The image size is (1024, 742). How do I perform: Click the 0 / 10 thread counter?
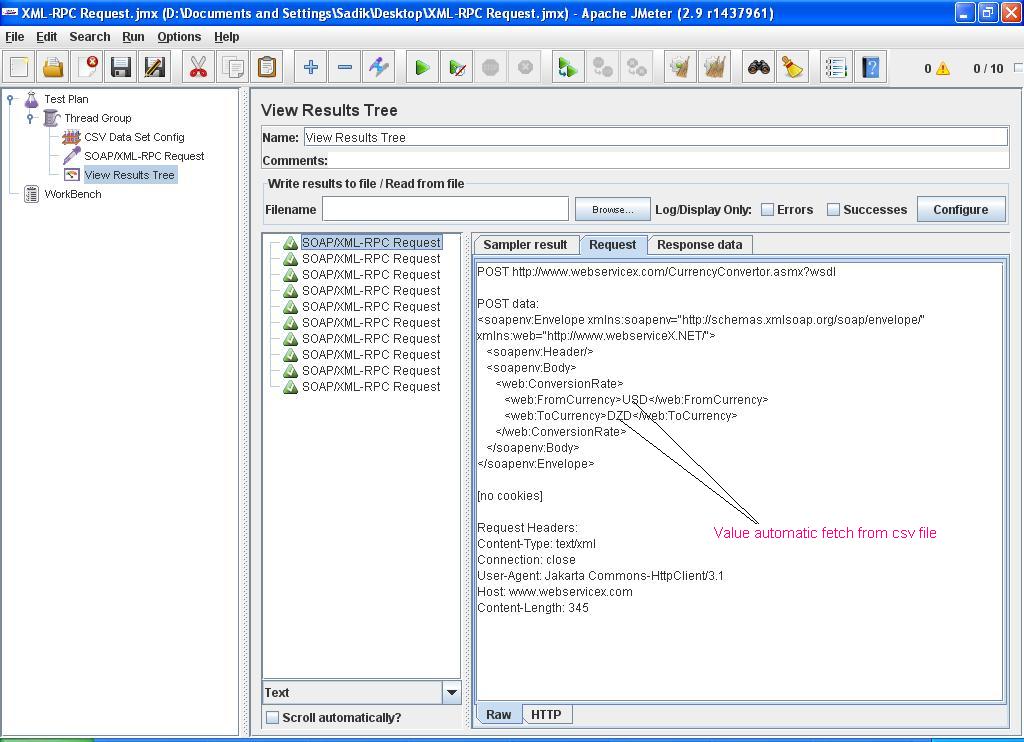pos(988,69)
